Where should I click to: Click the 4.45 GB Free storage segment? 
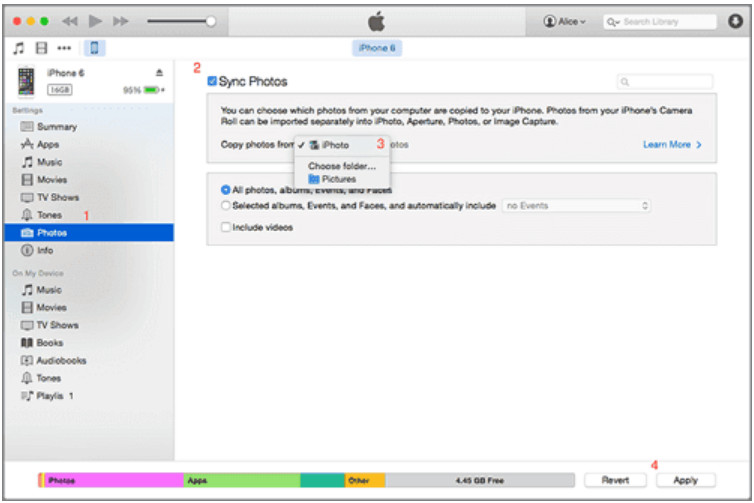[x=480, y=480]
